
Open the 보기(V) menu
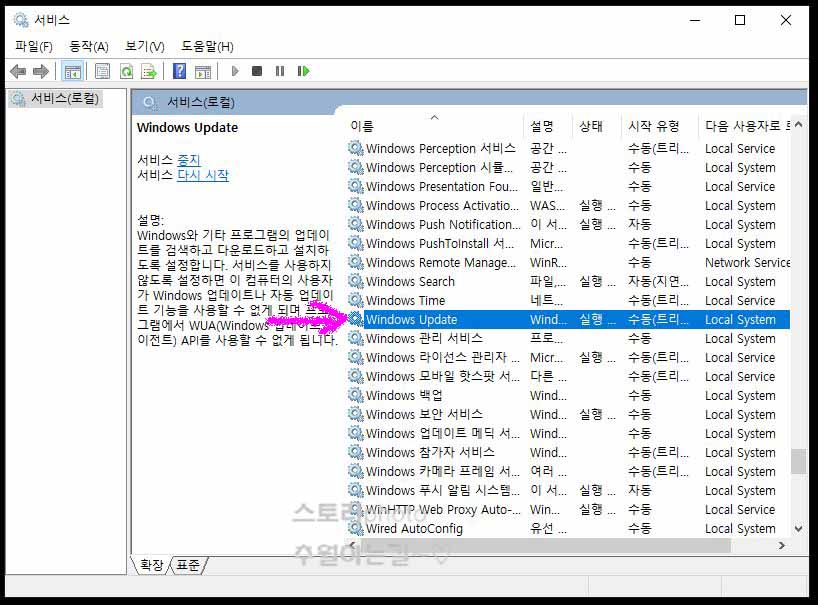pyautogui.click(x=145, y=46)
